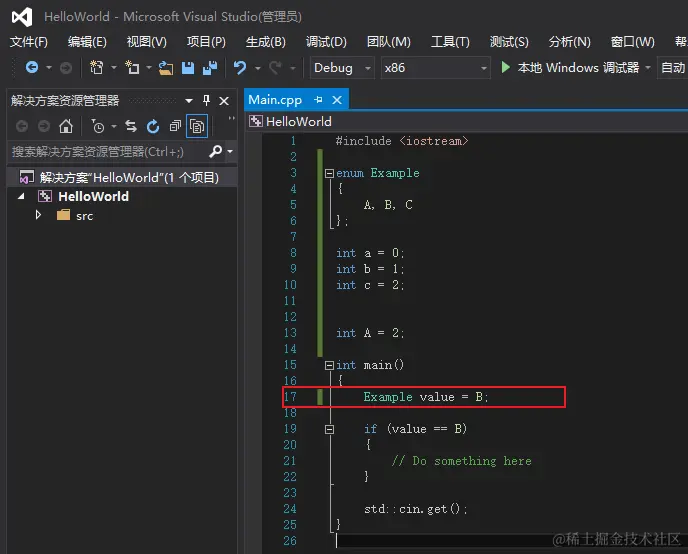Open the 编辑(E) menu
Image resolution: width=688 pixels, height=554 pixels.
[x=87, y=42]
